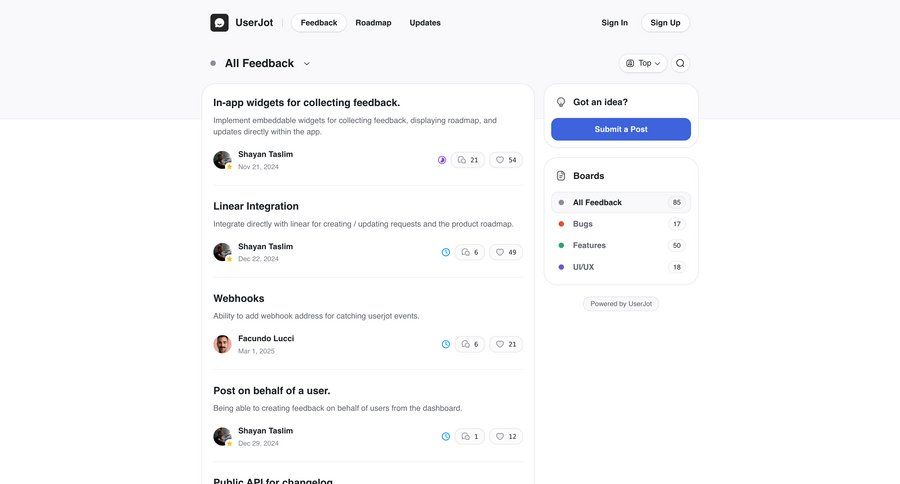Open the Top sort dropdown

(x=643, y=63)
